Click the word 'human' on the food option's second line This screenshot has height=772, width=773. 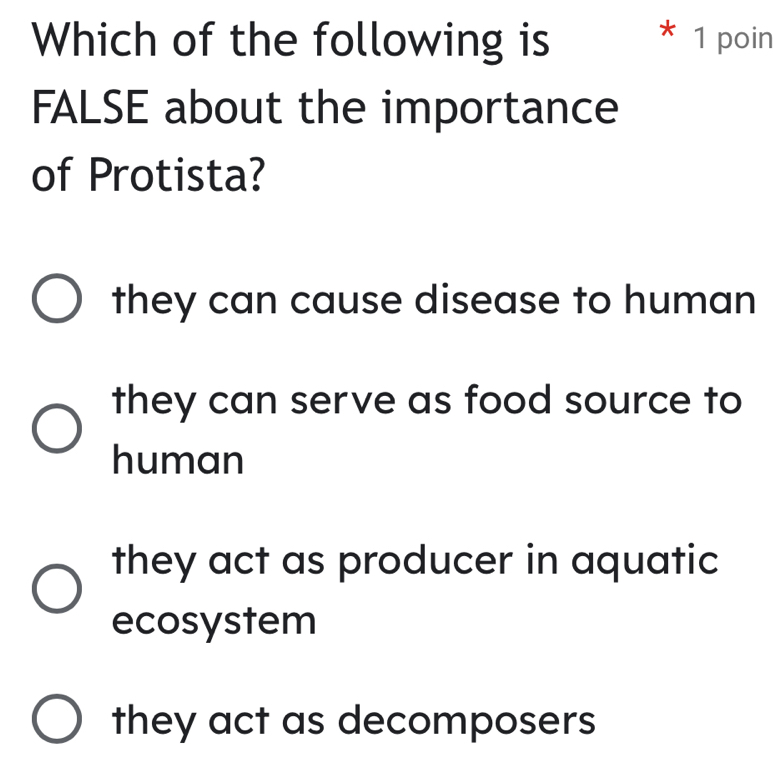178,461
